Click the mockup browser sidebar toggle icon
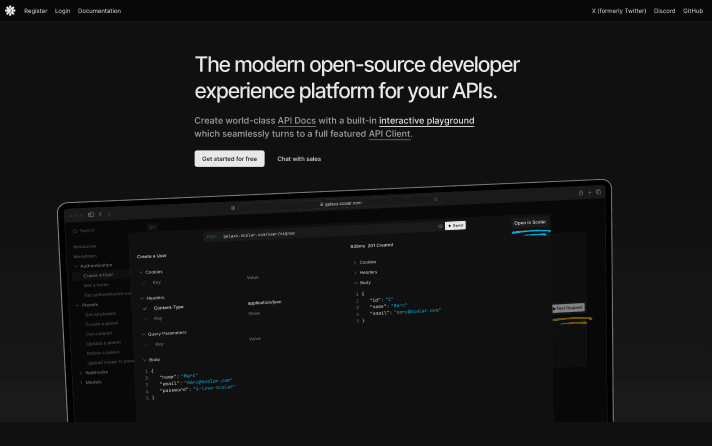712x446 pixels. pyautogui.click(x=91, y=214)
